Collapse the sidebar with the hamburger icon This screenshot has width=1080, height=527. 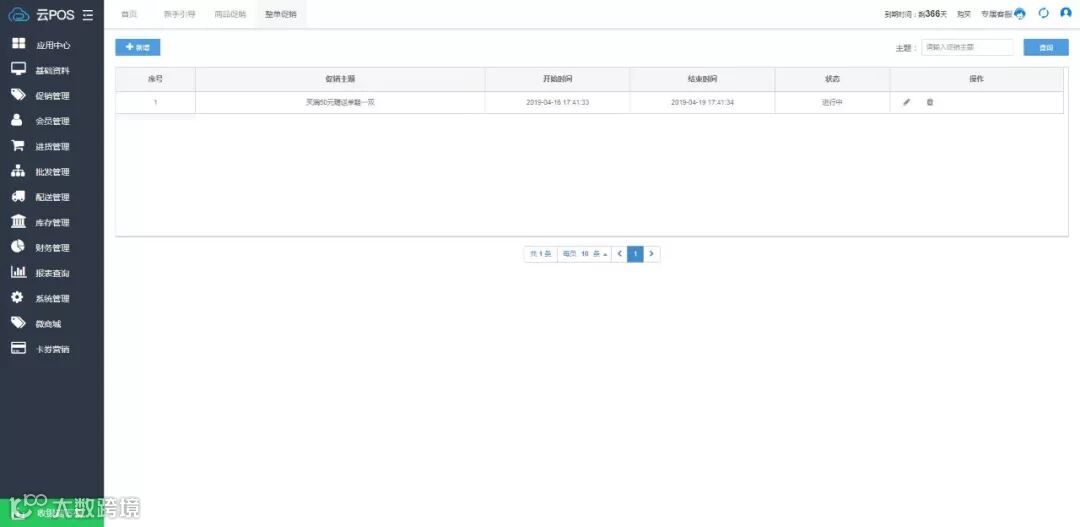[x=87, y=14]
